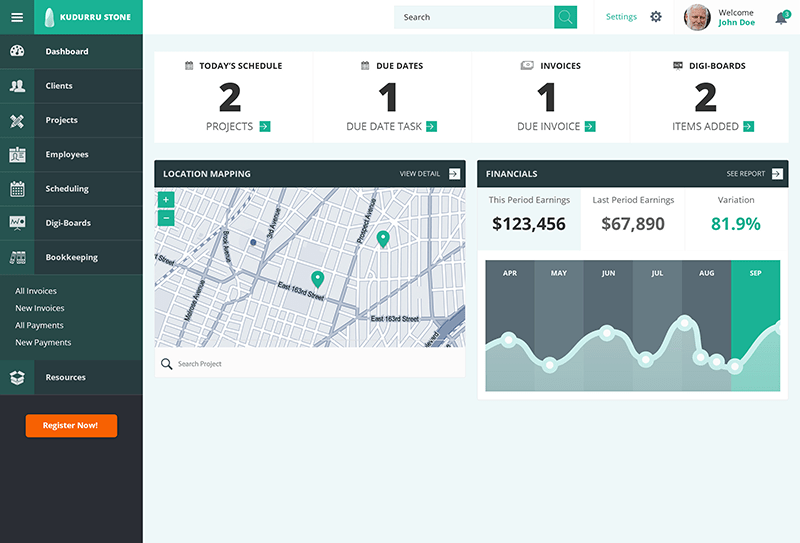Click the Resources box icon

pos(17,378)
